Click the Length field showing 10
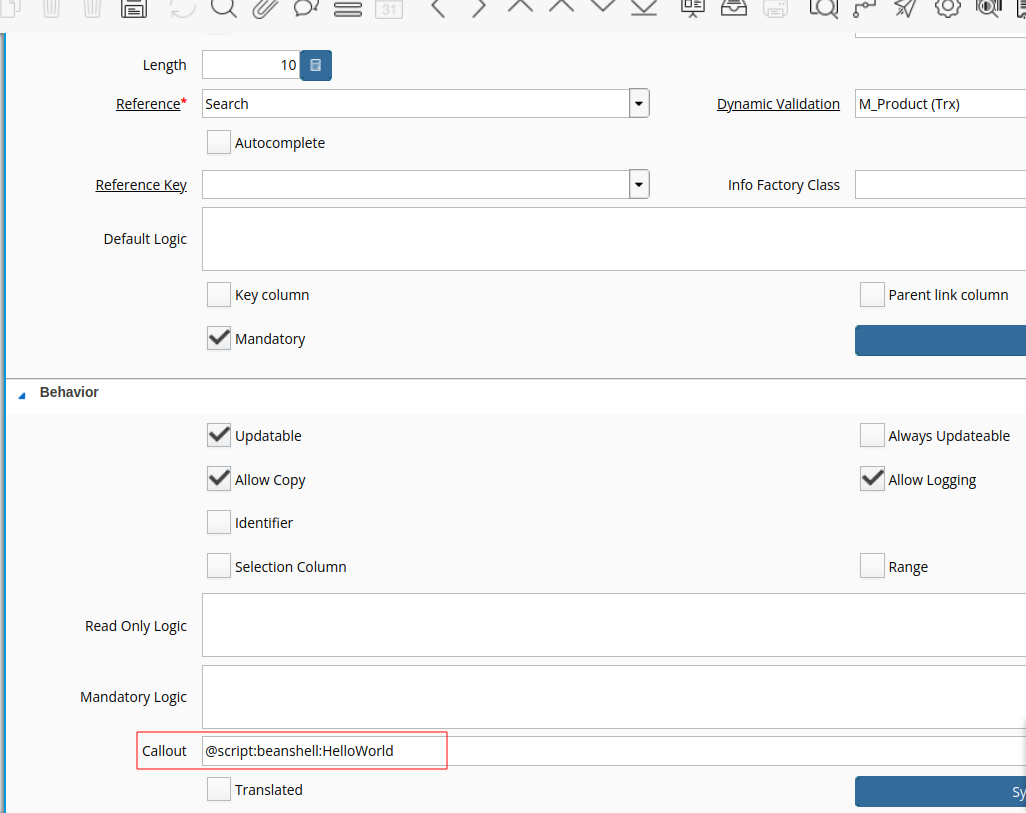The height and width of the screenshot is (813, 1026). coord(251,65)
